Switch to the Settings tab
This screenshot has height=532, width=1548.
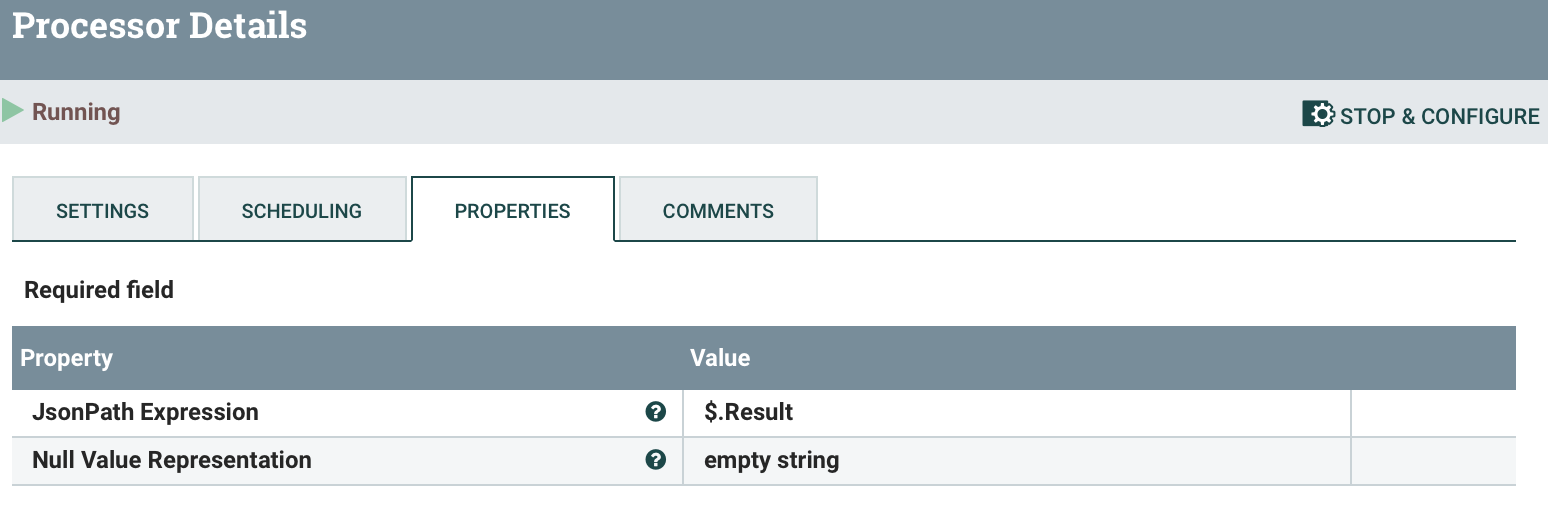102,210
